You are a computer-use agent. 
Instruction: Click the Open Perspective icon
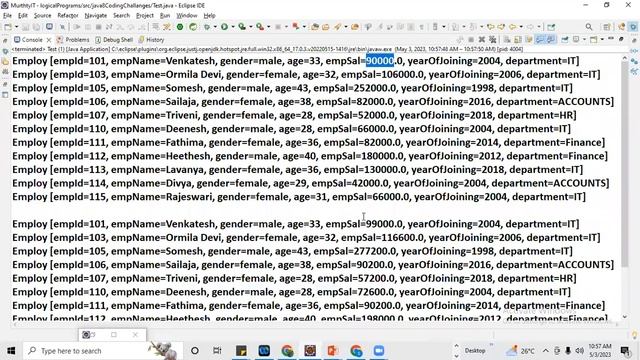click(x=607, y=27)
